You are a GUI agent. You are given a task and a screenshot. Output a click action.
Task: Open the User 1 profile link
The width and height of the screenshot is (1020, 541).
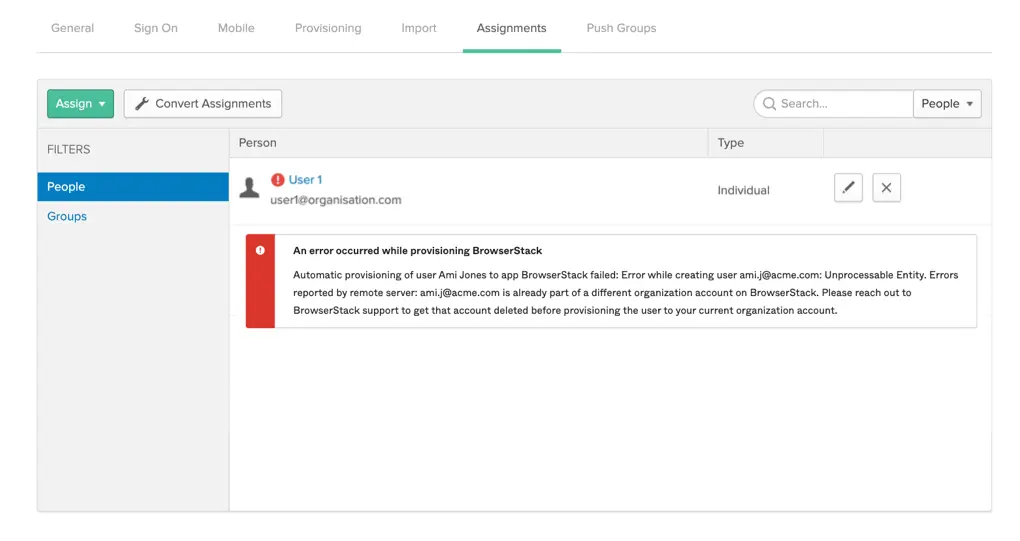305,180
